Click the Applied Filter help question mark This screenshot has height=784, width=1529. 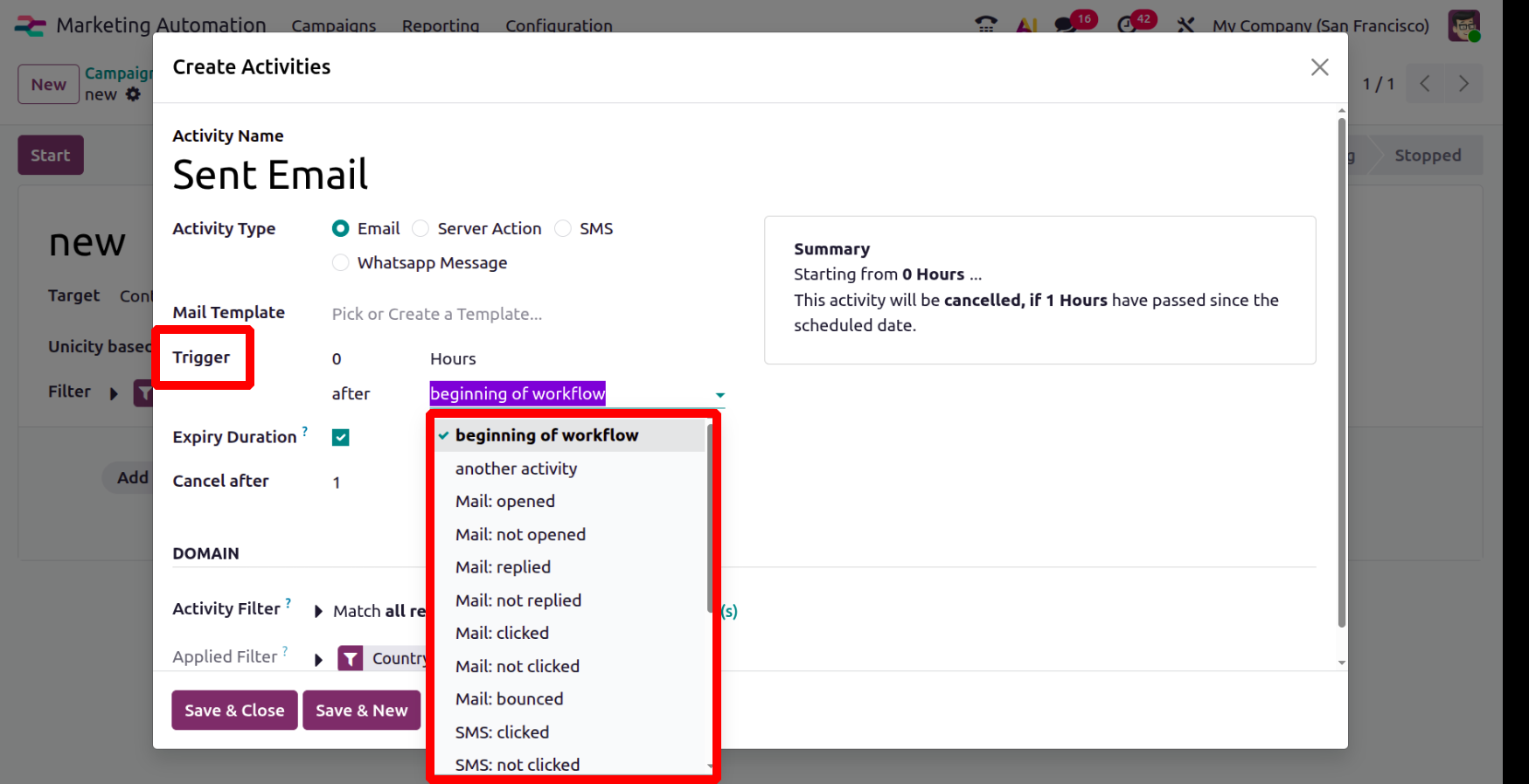point(285,651)
